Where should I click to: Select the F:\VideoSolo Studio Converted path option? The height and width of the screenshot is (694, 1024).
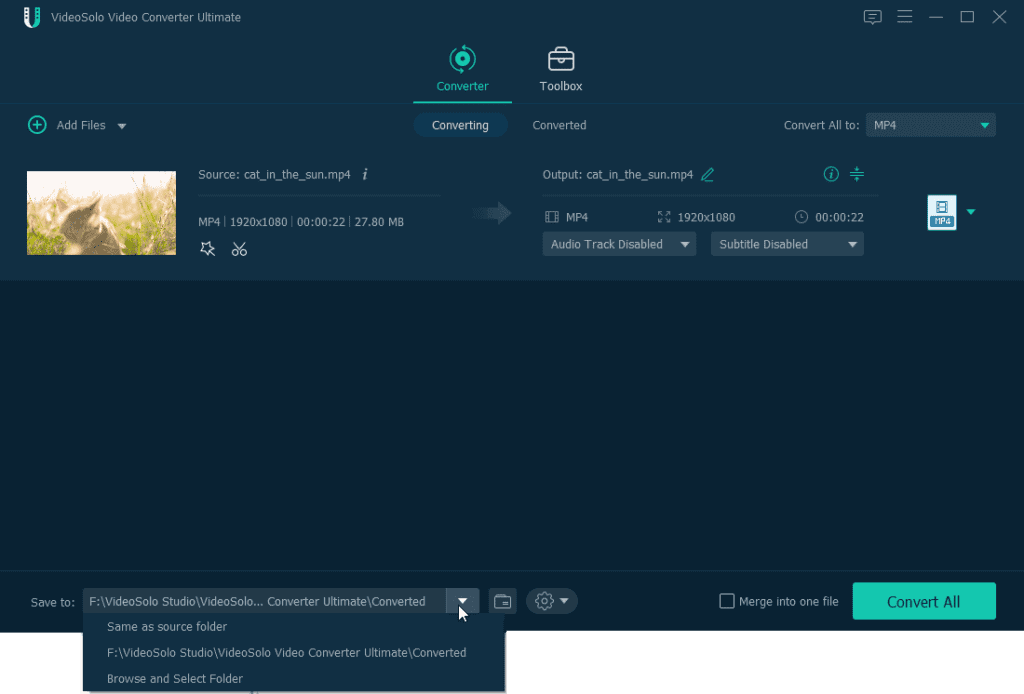tap(294, 653)
